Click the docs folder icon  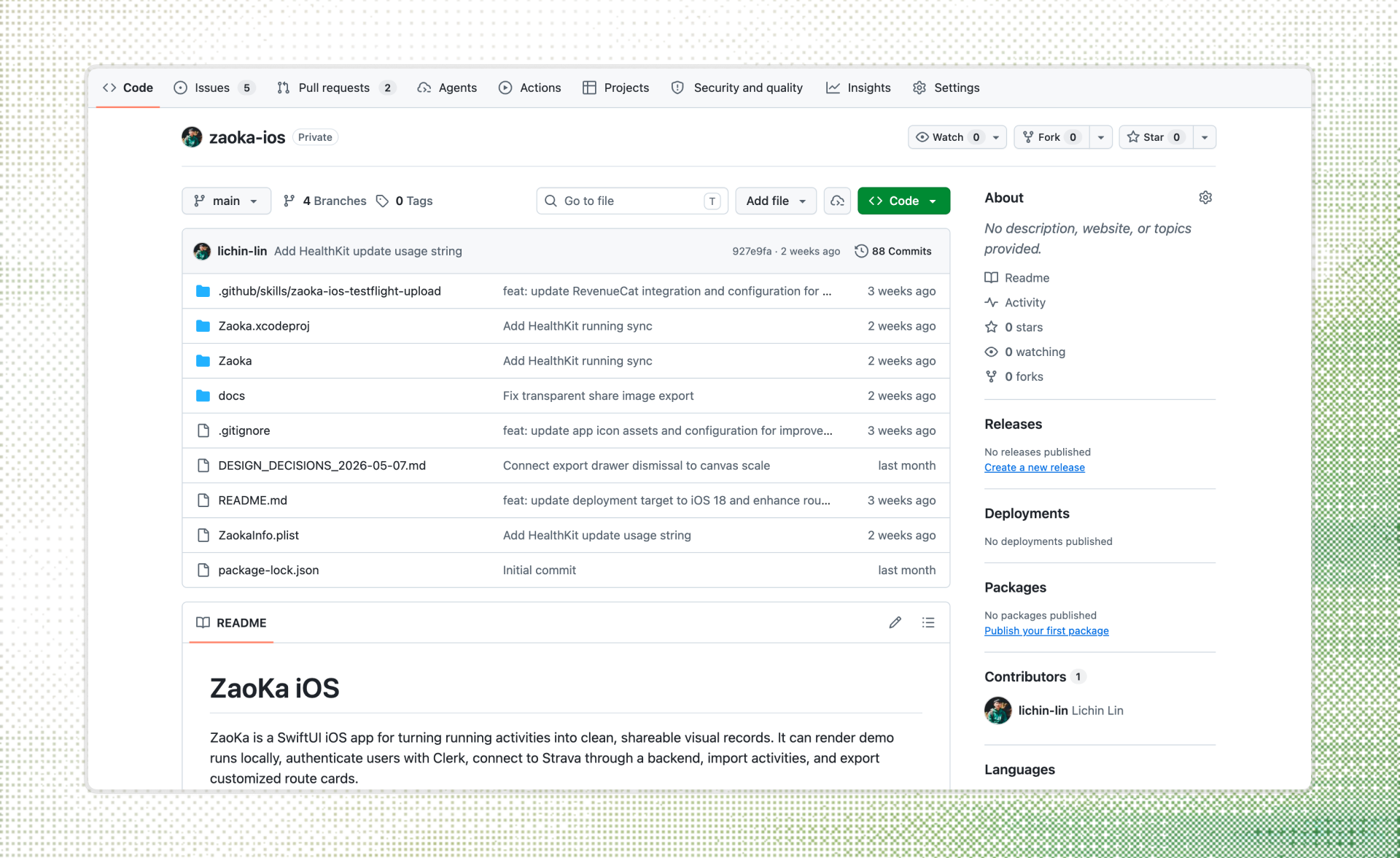click(x=203, y=395)
